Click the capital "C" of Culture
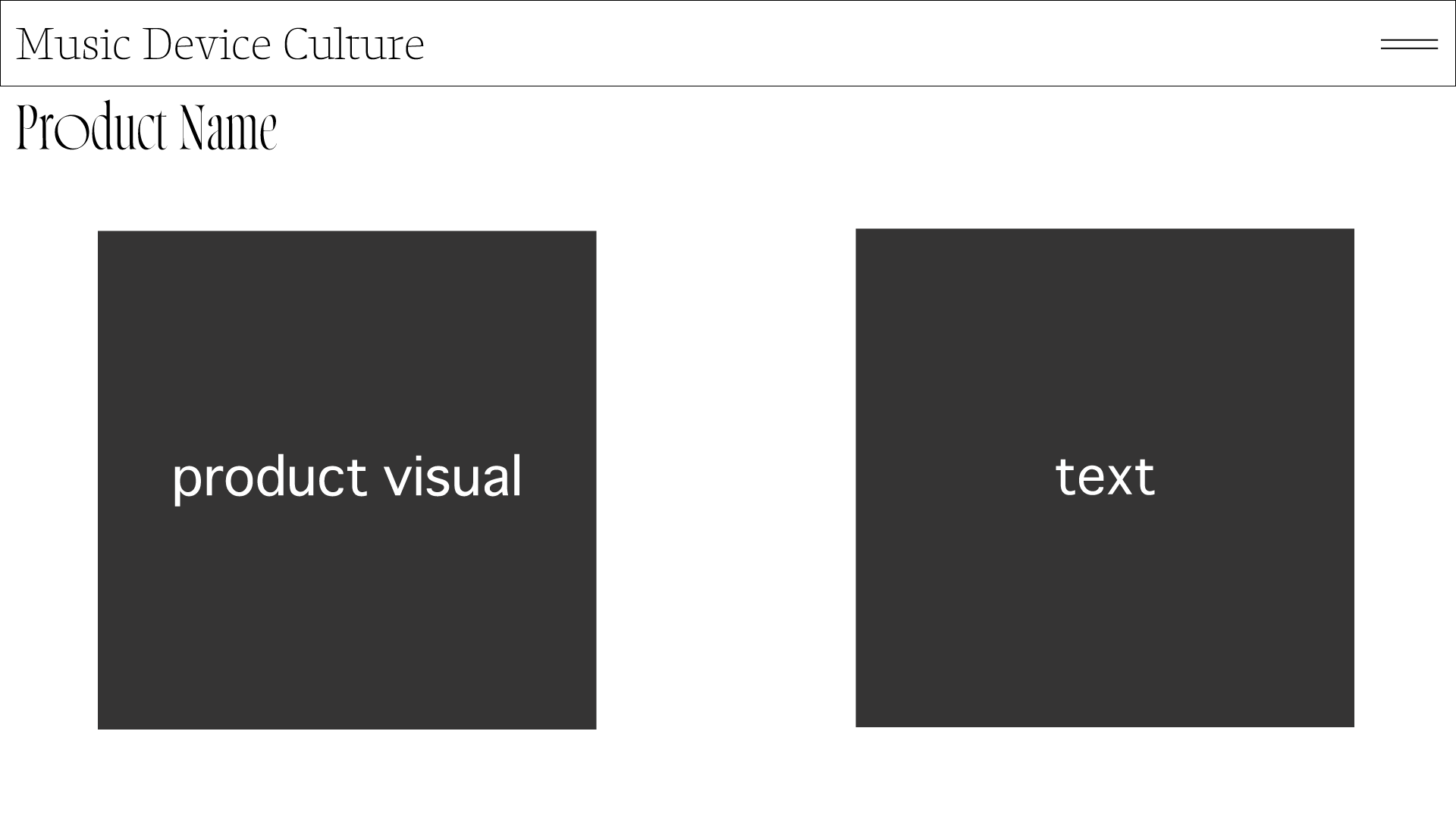 pos(297,44)
